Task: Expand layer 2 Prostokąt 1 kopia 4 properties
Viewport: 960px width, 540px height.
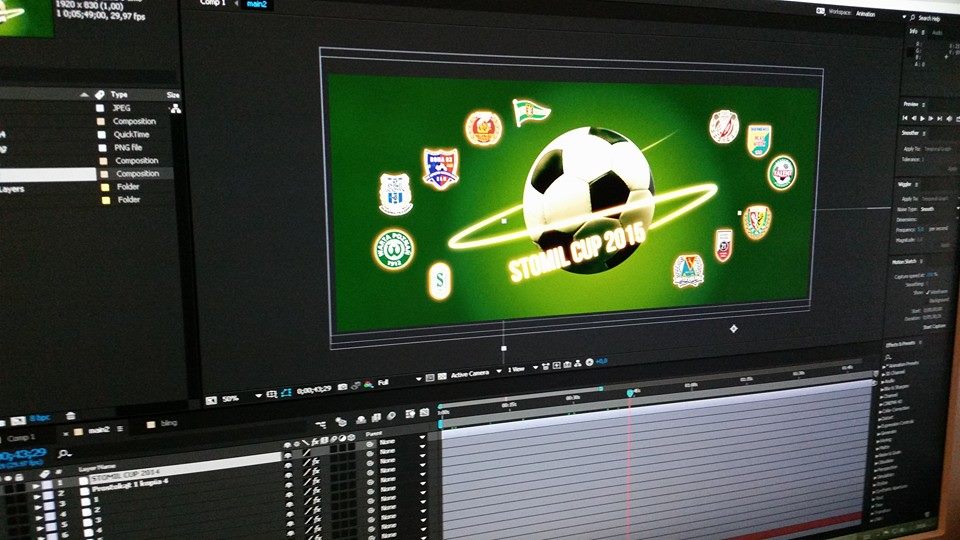Action: [37, 497]
